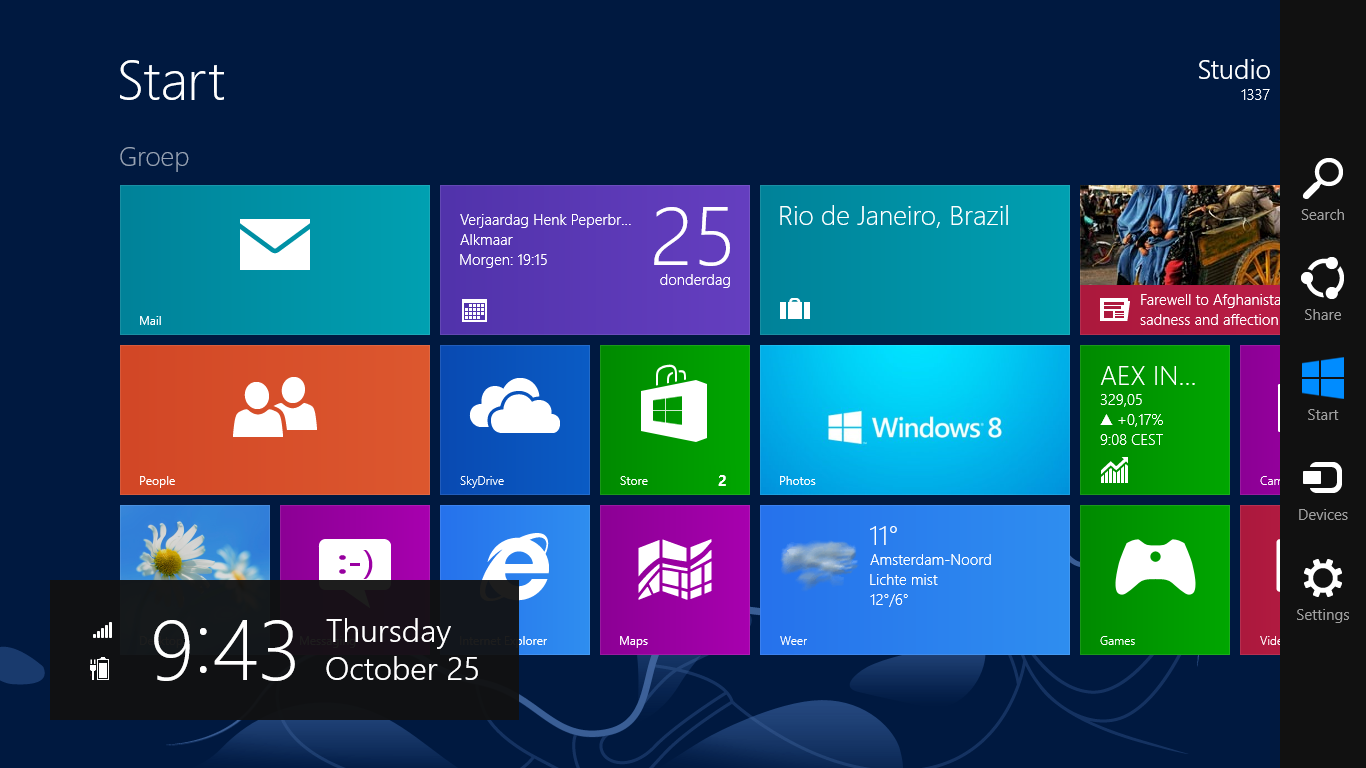Open the Finance chart icon

point(1114,470)
